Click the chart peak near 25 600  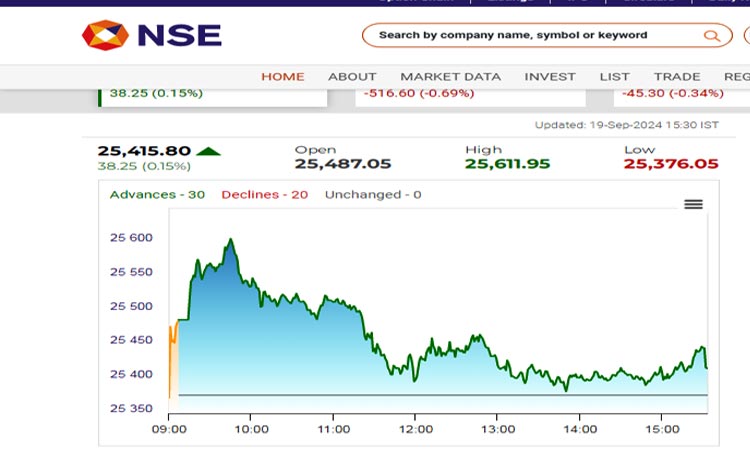coord(231,240)
